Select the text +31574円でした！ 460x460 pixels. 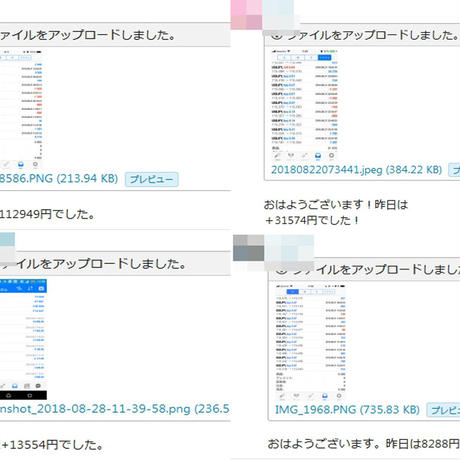312,220
